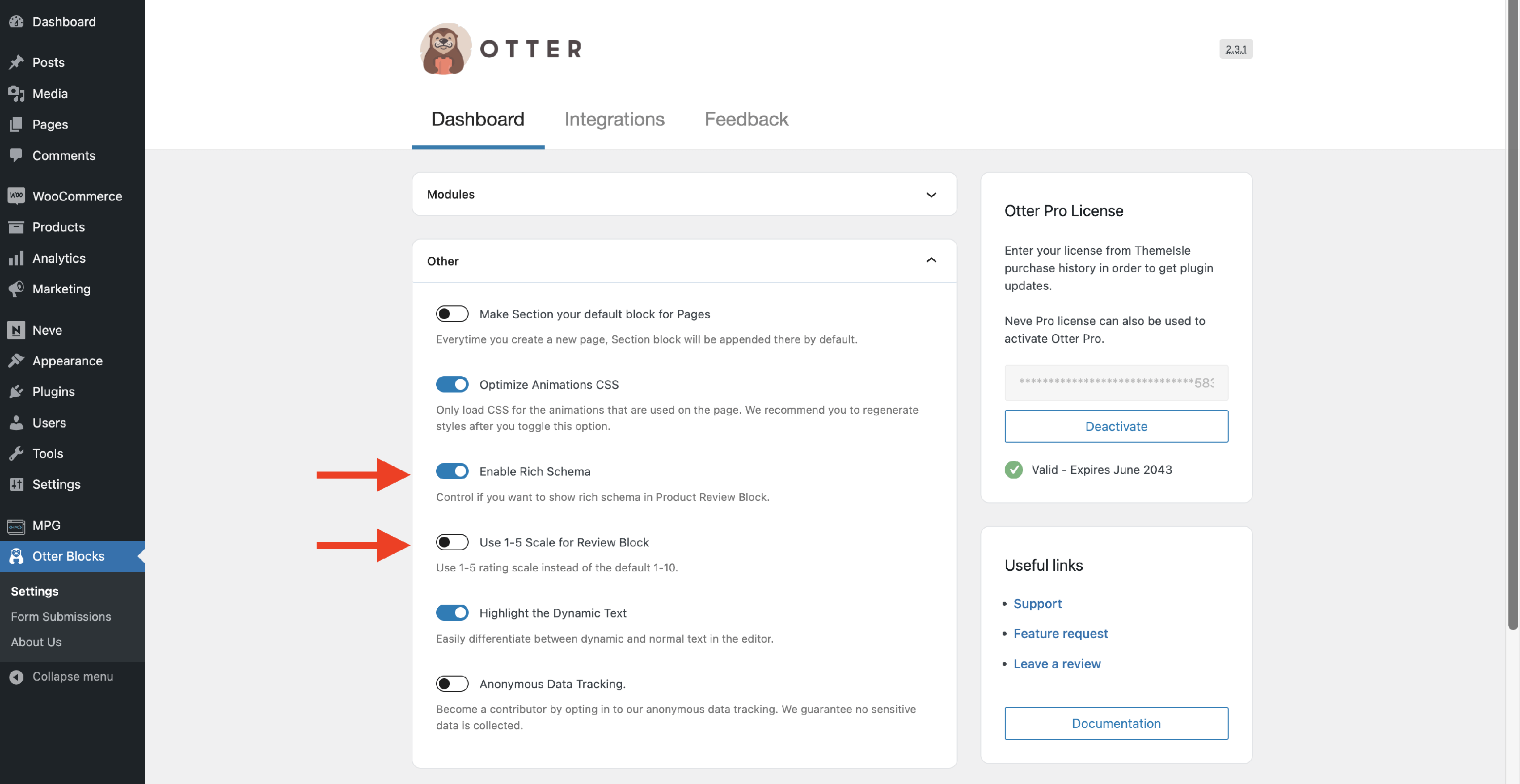Click the Appearance paintbrush icon

16,361
